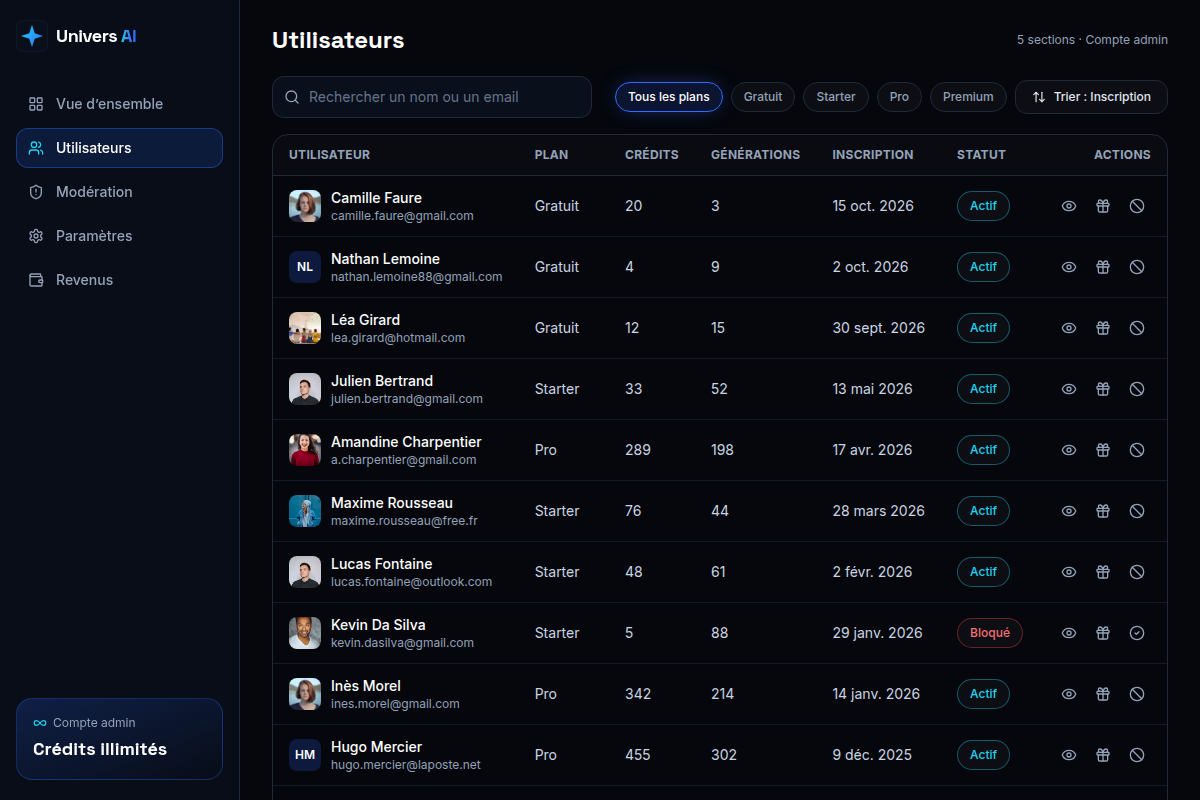Open the eye icon for Nathan Lemoine
This screenshot has height=800, width=1200.
(x=1069, y=267)
